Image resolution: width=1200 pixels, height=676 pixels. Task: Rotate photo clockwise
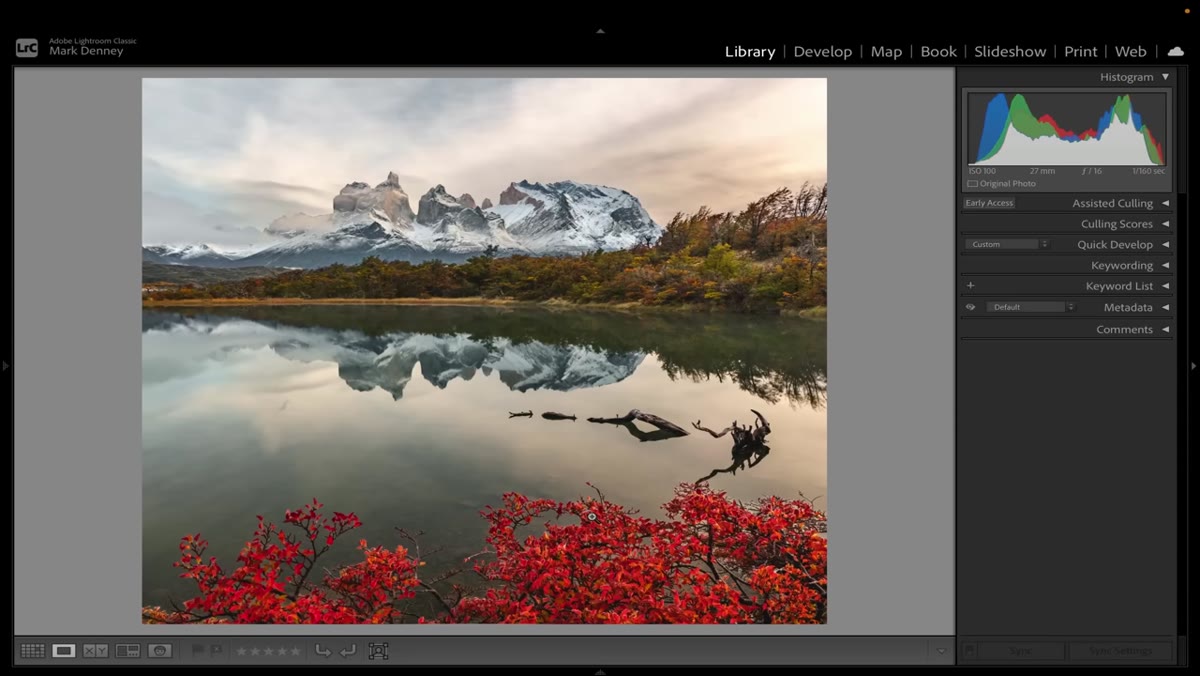point(347,651)
